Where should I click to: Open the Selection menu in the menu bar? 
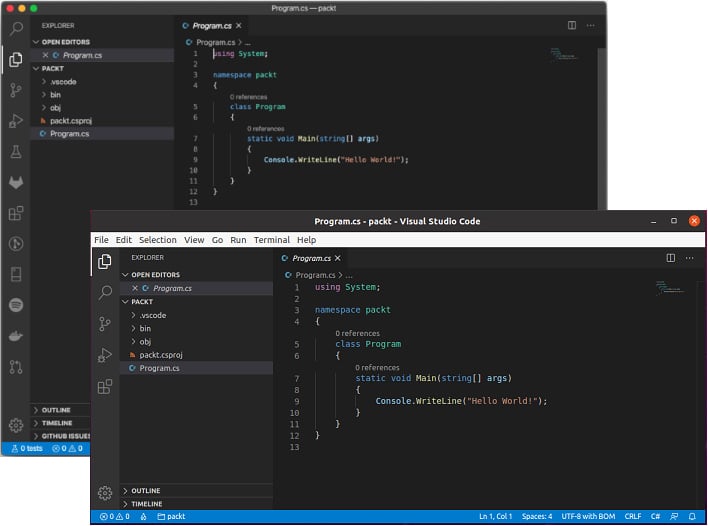click(157, 240)
